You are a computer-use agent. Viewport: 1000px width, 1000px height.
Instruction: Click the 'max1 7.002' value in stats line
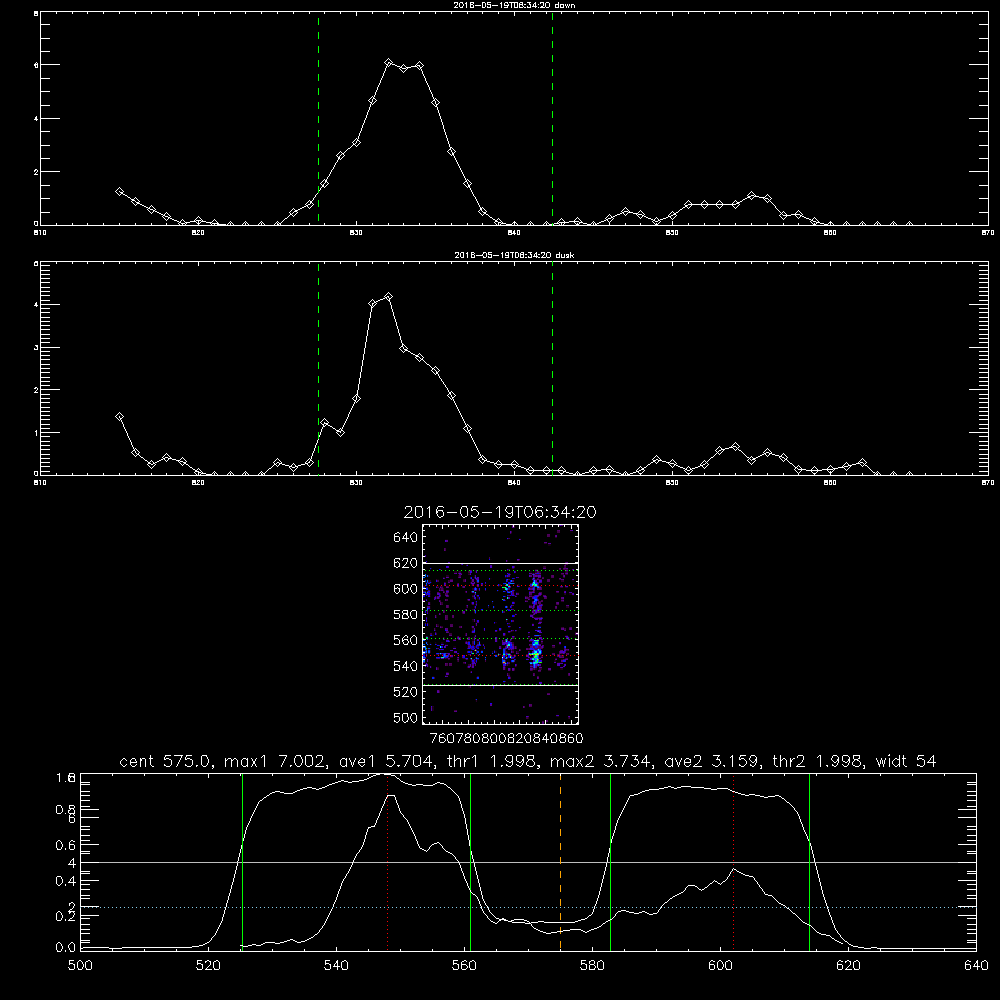(x=274, y=761)
